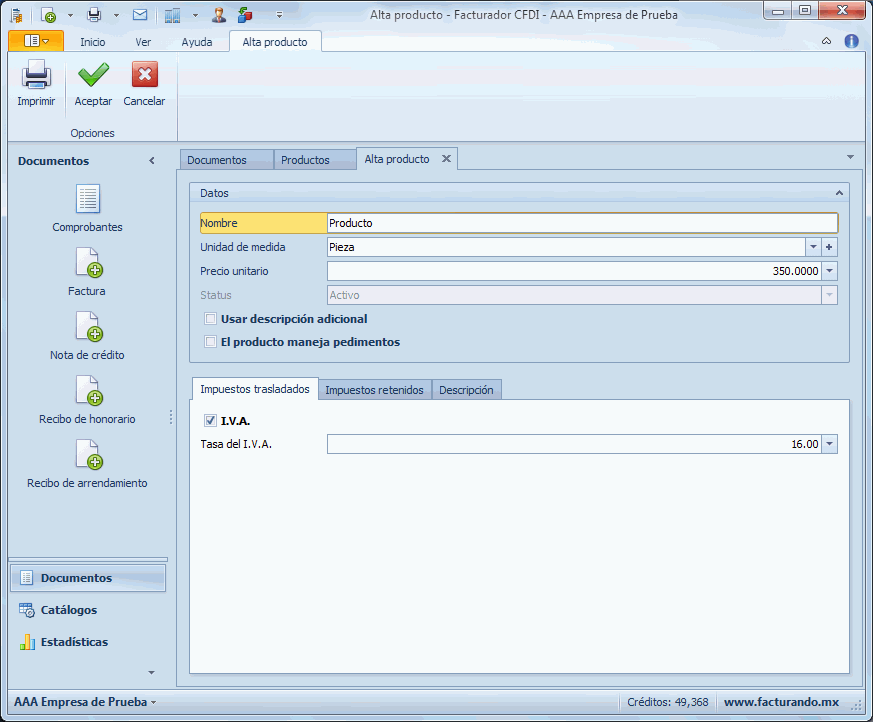
Task: Close the Alta producto tab
Action: pos(446,159)
